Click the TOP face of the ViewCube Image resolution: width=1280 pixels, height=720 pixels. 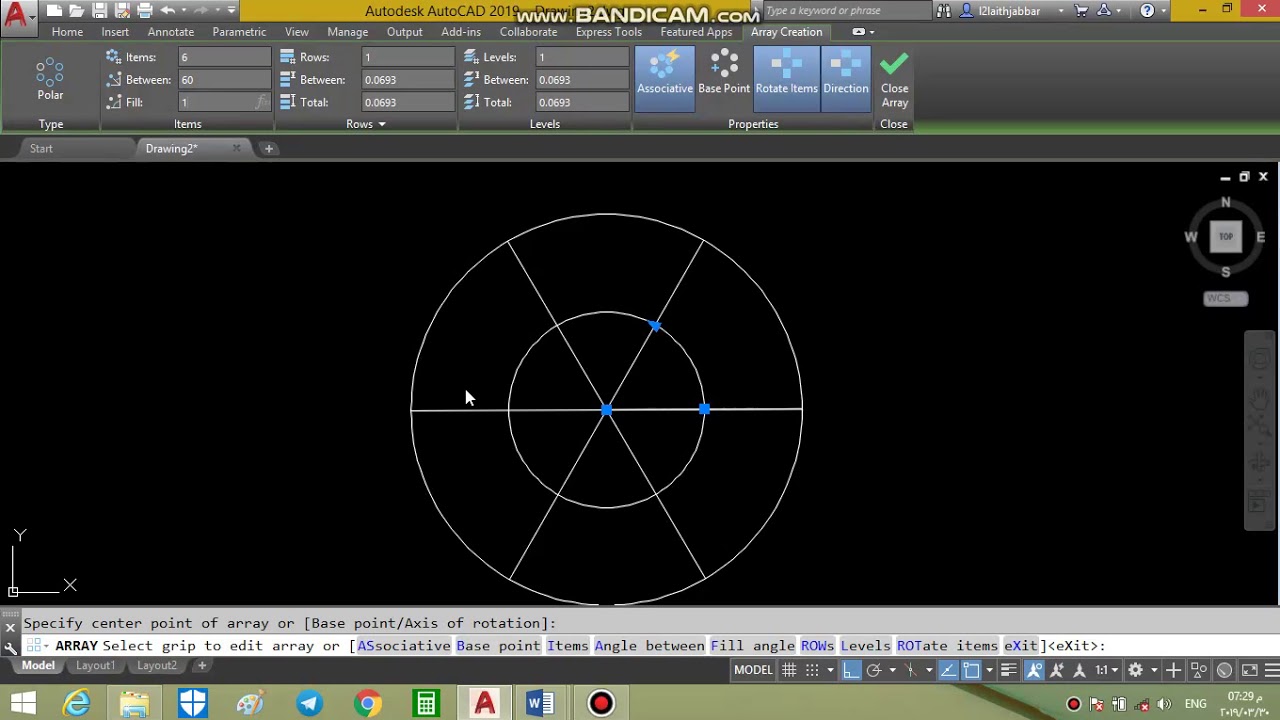1225,237
